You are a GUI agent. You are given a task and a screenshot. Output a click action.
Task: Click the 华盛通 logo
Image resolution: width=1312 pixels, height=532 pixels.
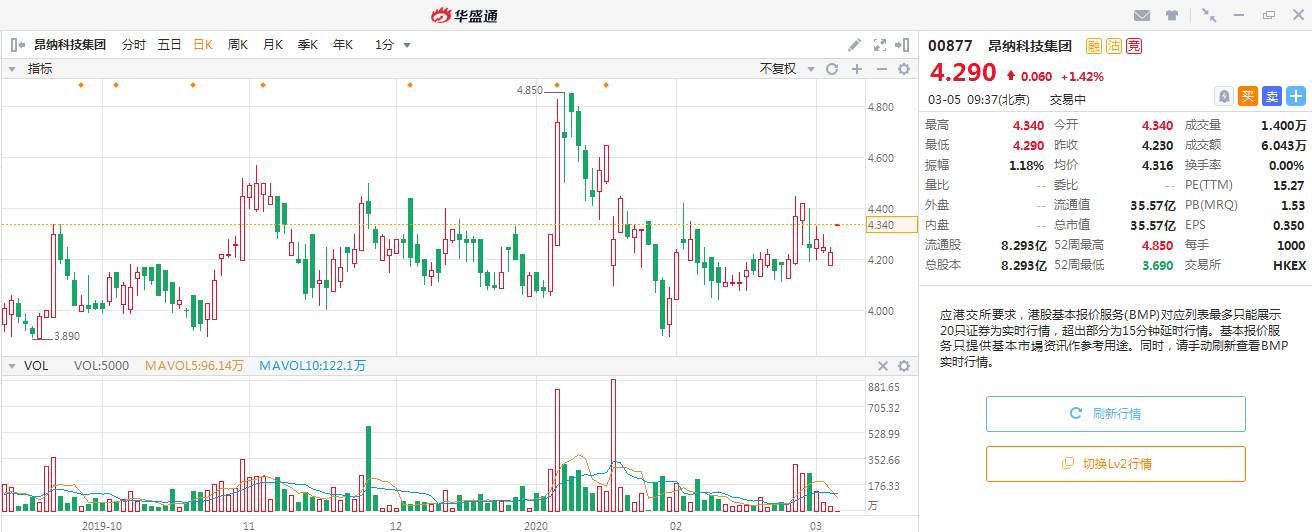464,15
